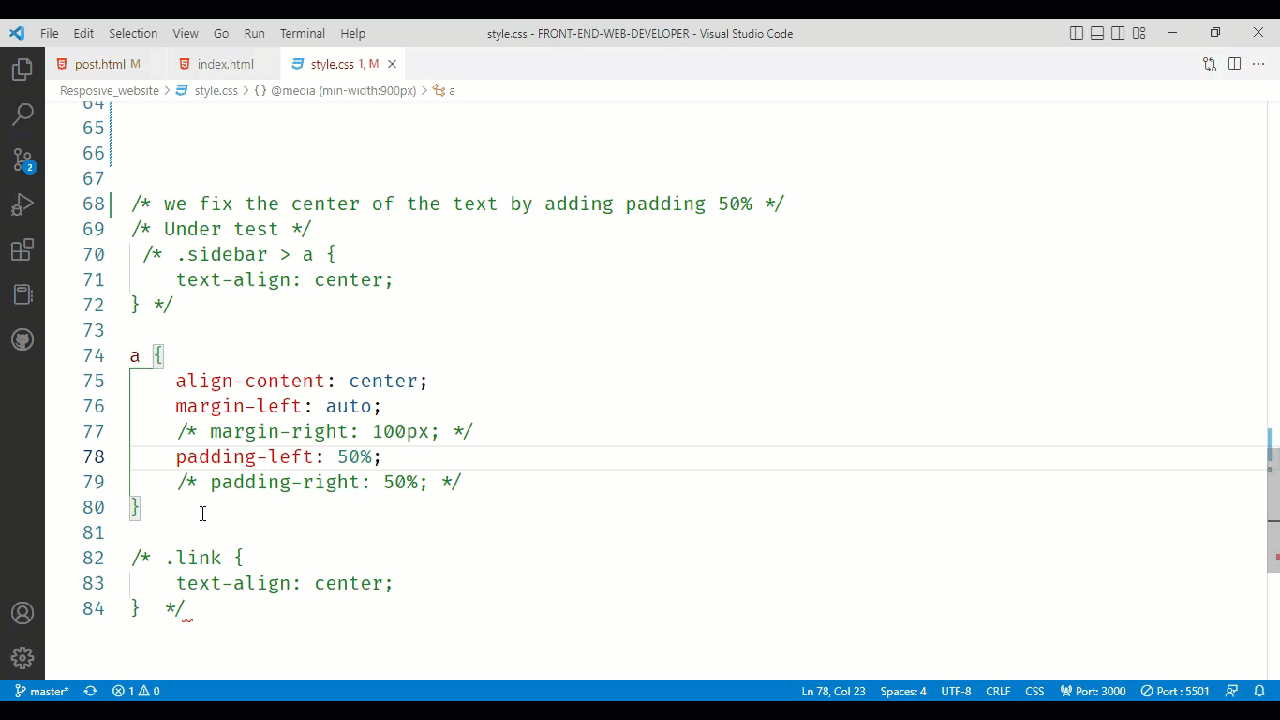The width and height of the screenshot is (1280, 720).
Task: Open the Extensions view
Action: 22,250
